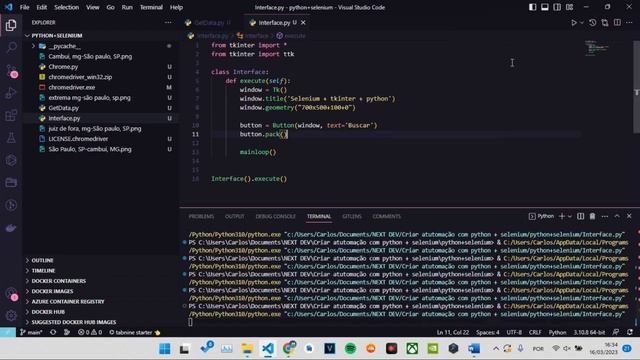The image size is (640, 360).
Task: Kill terminal with trash icon
Action: point(592,216)
